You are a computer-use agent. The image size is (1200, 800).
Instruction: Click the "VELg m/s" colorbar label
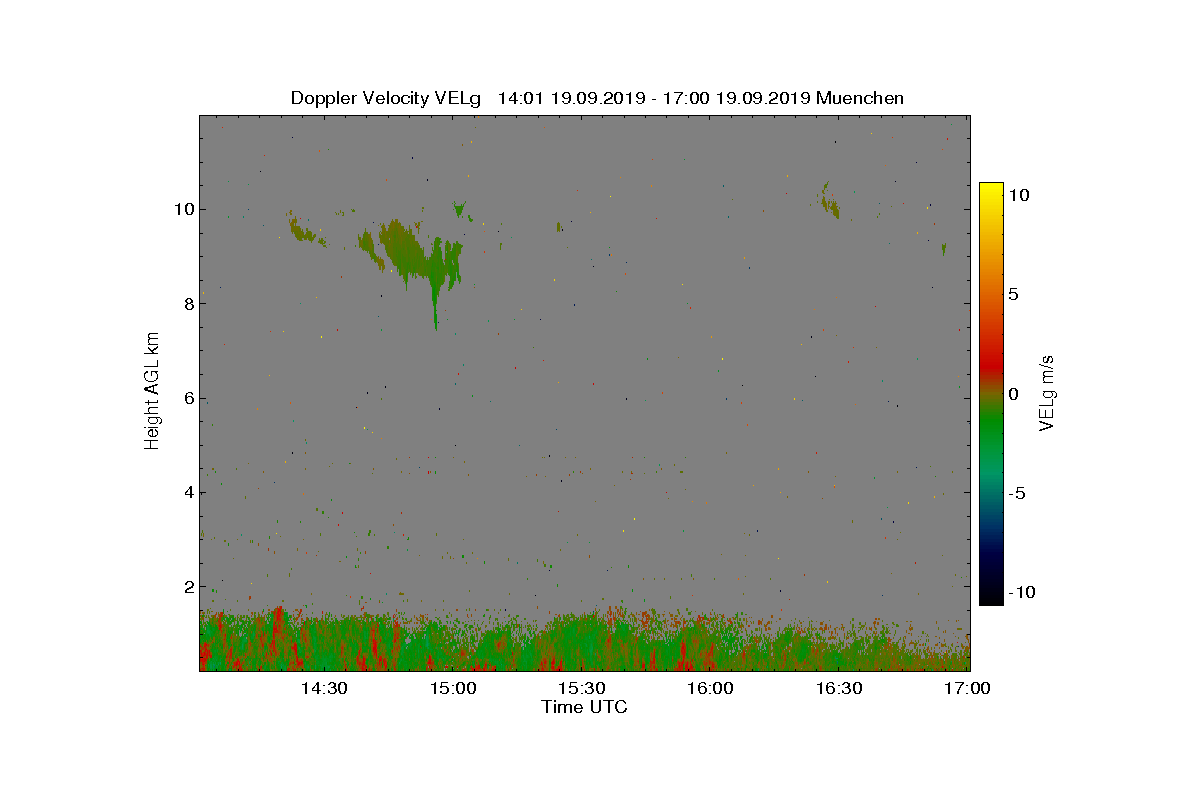pos(1047,391)
